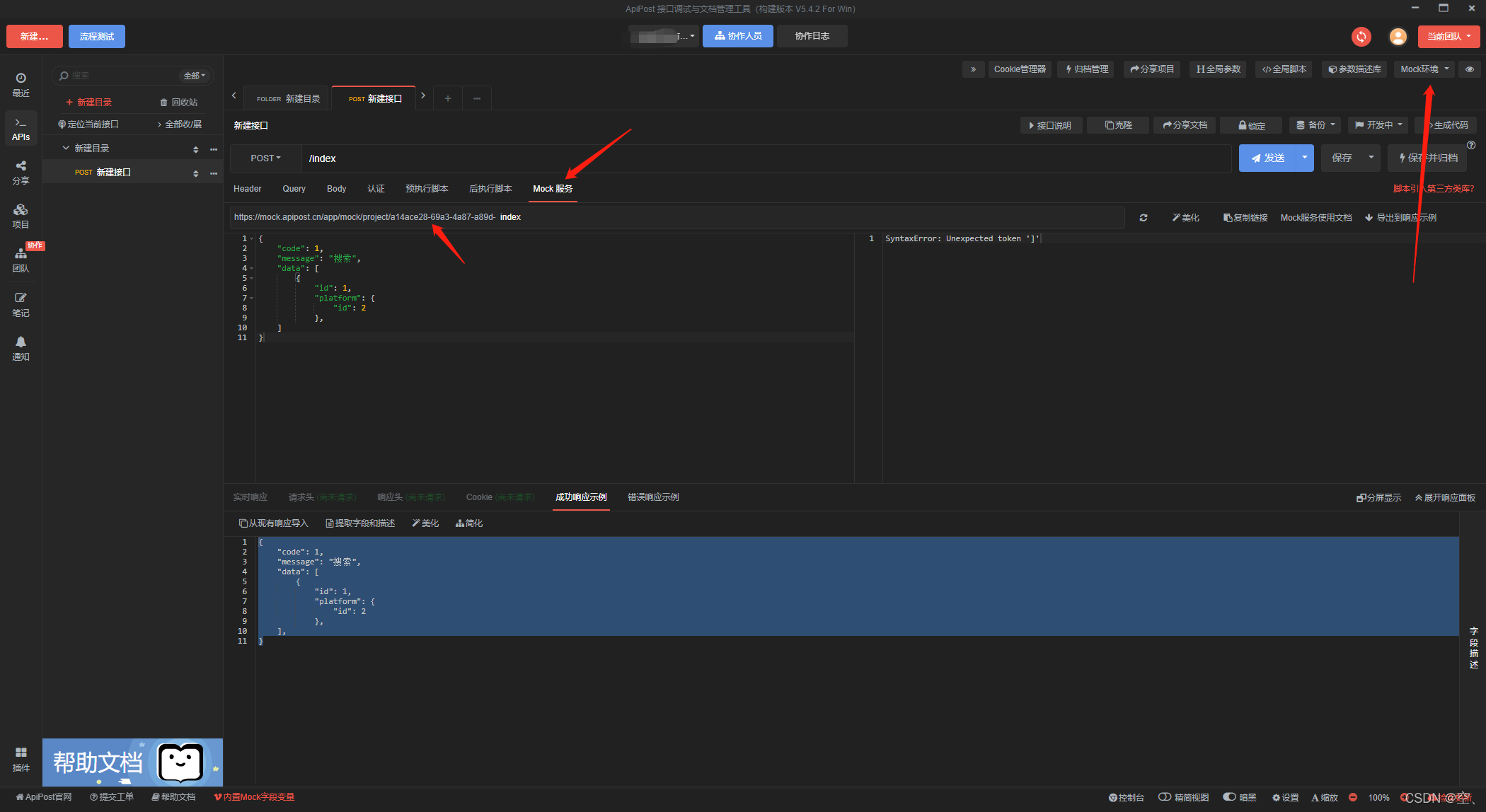
Task: Open the 笔记 notes sidebar section
Action: click(21, 305)
